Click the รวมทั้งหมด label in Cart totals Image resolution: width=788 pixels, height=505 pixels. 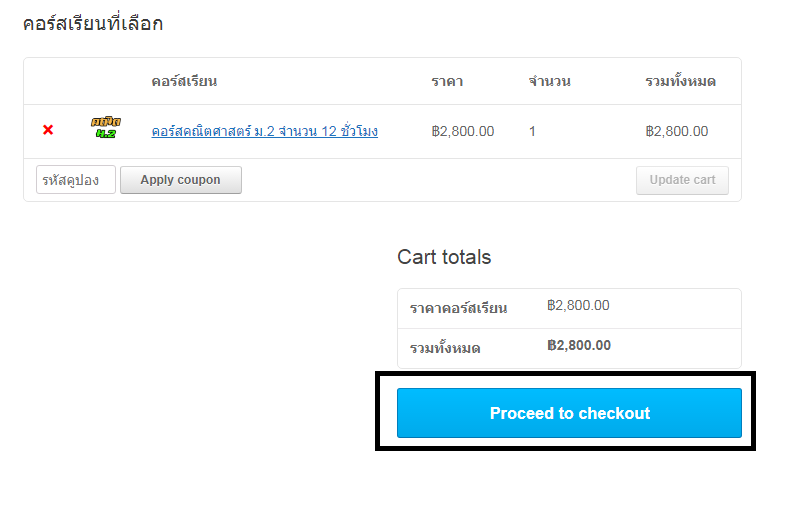click(x=445, y=348)
